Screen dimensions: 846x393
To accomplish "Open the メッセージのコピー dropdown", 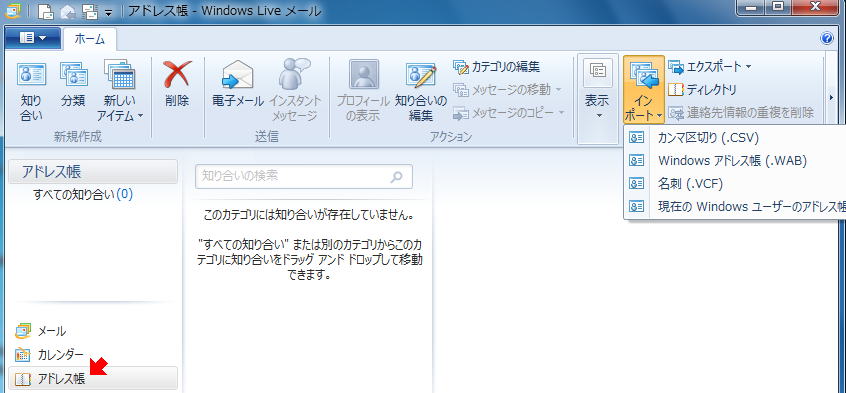I will (x=509, y=113).
